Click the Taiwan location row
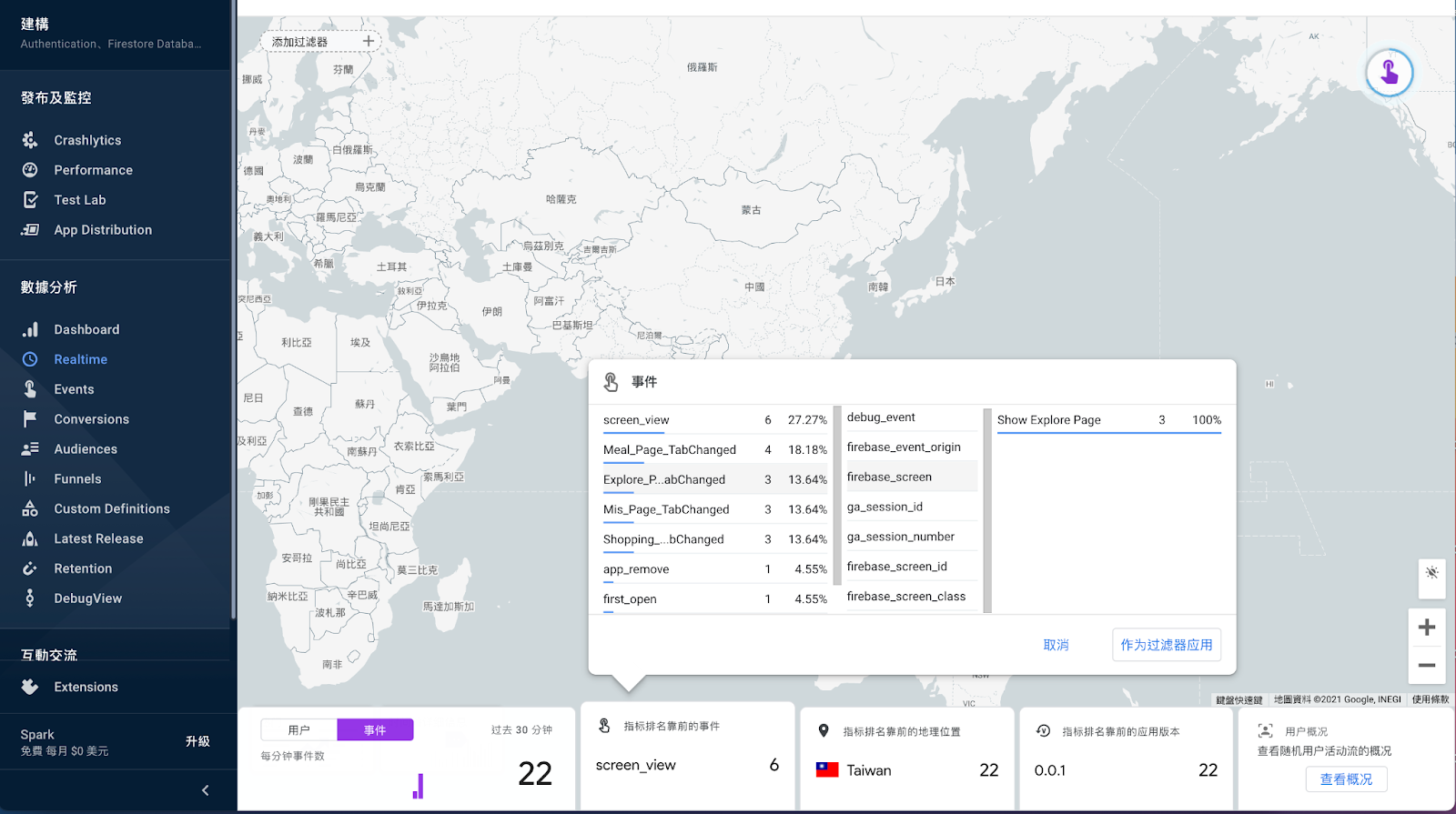This screenshot has width=1456, height=814. tap(907, 770)
